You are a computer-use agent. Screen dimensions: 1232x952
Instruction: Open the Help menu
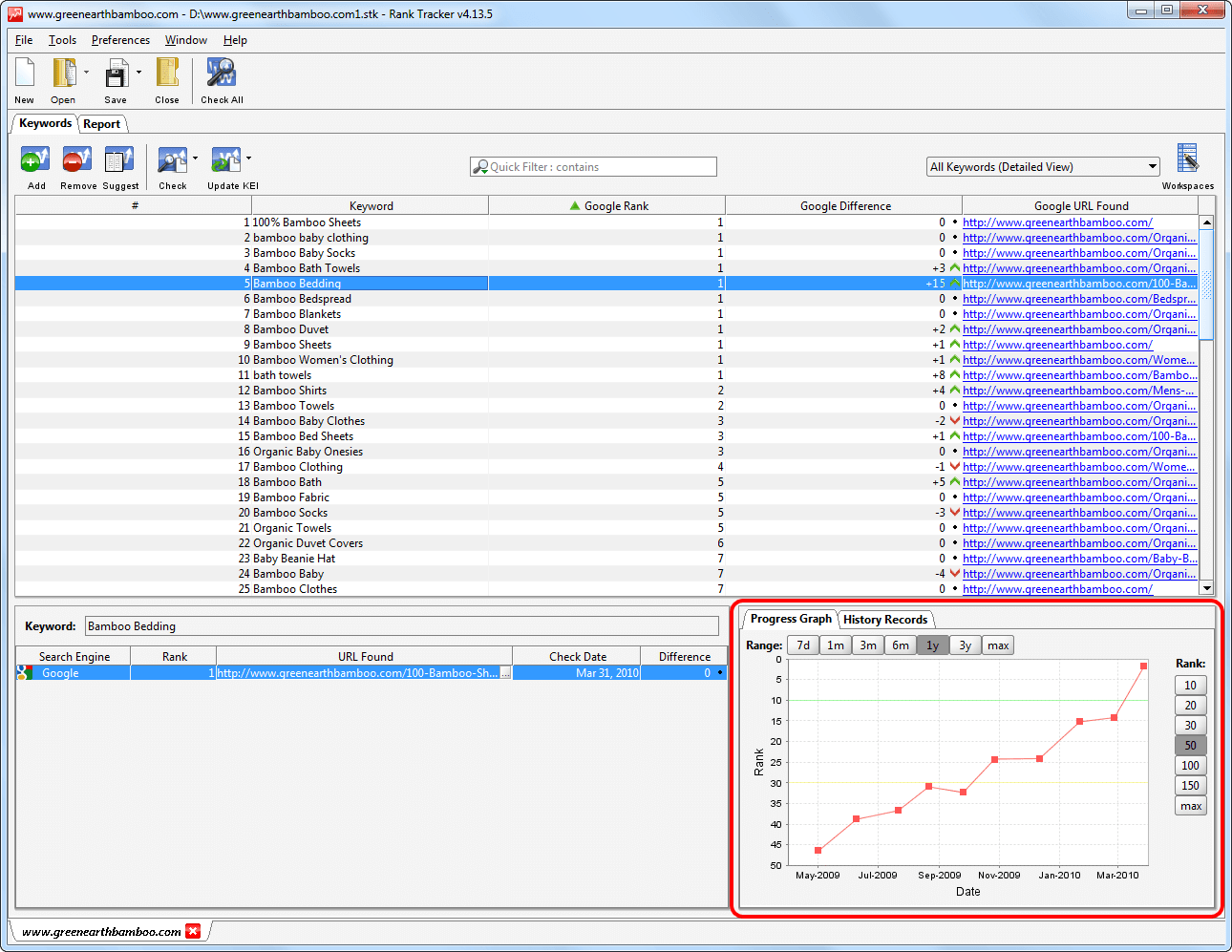coord(235,40)
